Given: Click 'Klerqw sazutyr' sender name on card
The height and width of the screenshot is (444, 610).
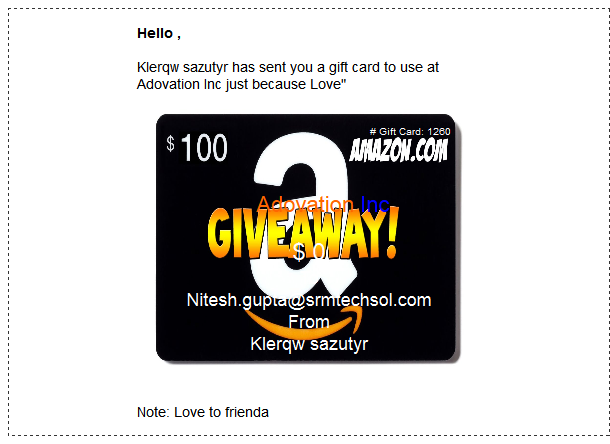Looking at the screenshot, I should click(x=309, y=344).
